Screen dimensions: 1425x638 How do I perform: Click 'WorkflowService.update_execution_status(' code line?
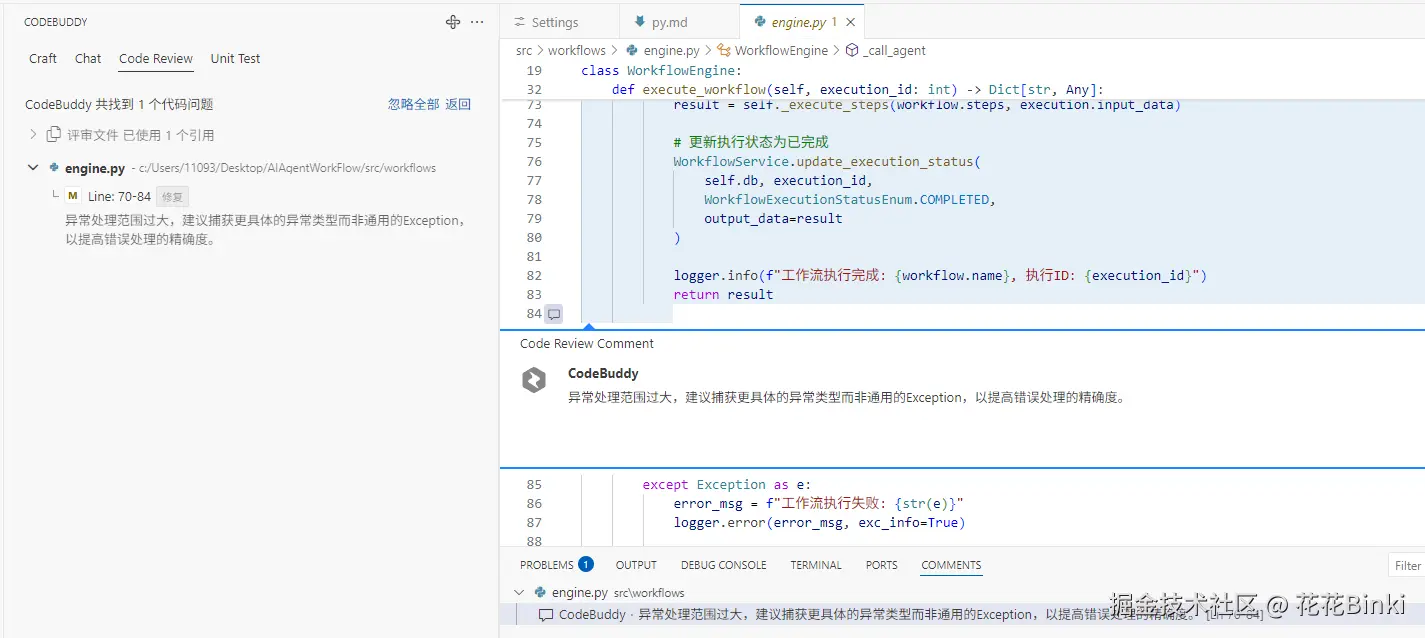[827, 161]
